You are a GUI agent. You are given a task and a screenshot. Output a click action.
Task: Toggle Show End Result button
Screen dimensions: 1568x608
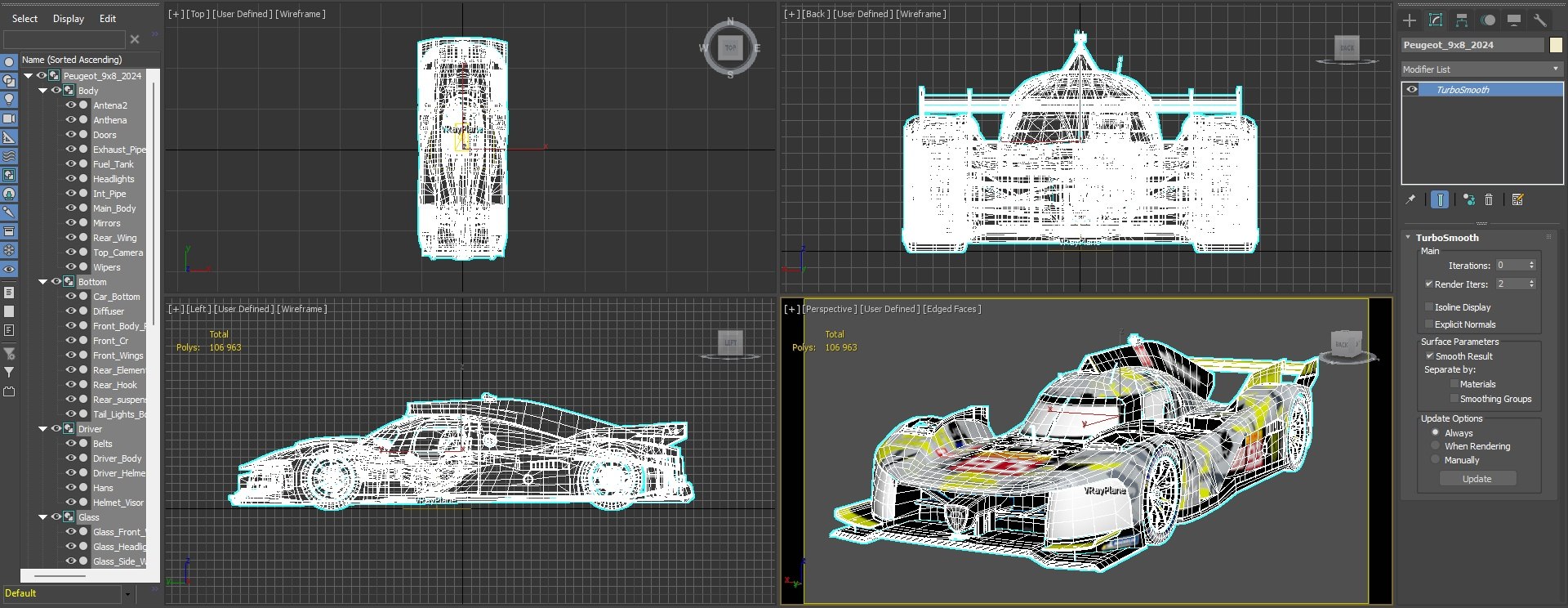click(1440, 199)
